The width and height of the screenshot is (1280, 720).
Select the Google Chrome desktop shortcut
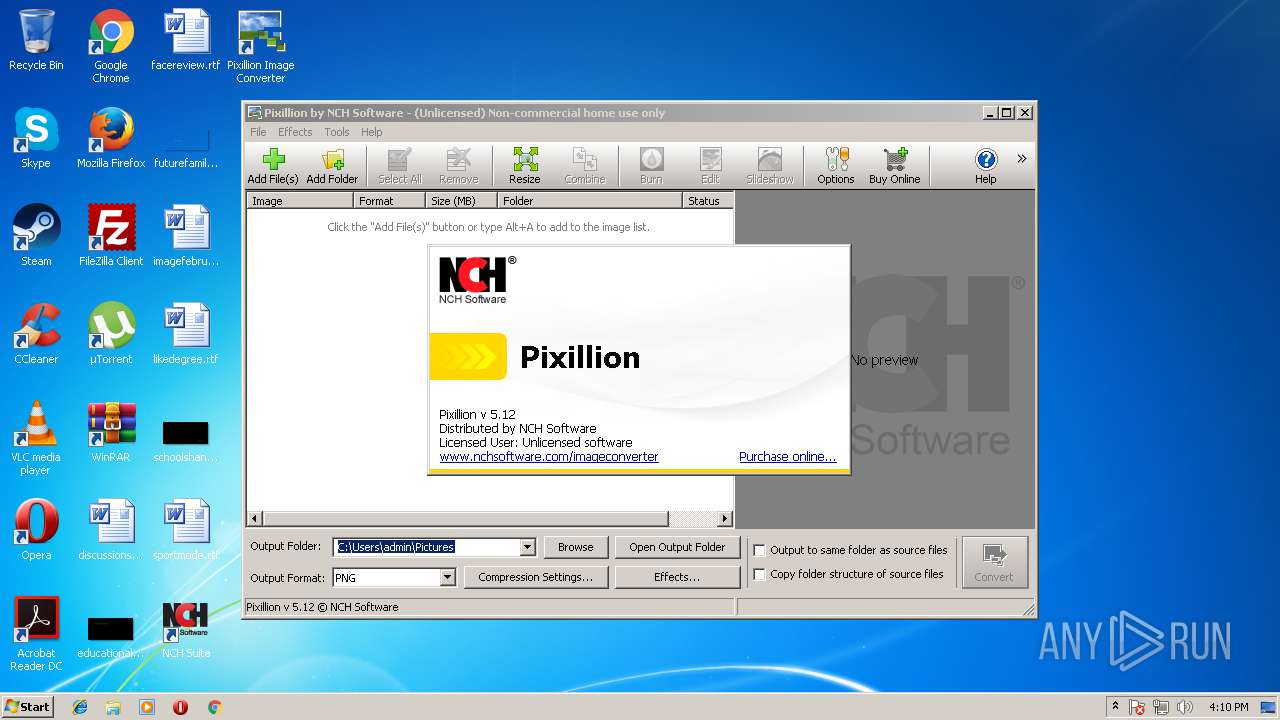click(111, 47)
